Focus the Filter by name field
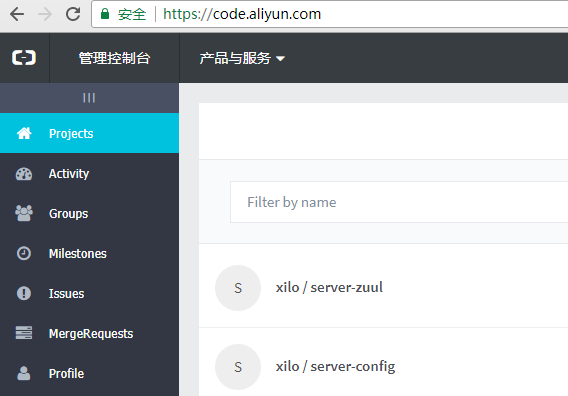This screenshot has height=396, width=568. (399, 202)
